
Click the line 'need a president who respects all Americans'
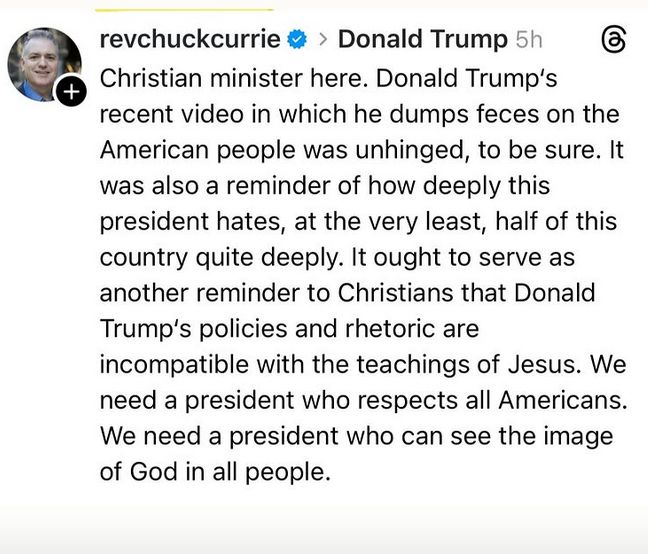point(364,400)
